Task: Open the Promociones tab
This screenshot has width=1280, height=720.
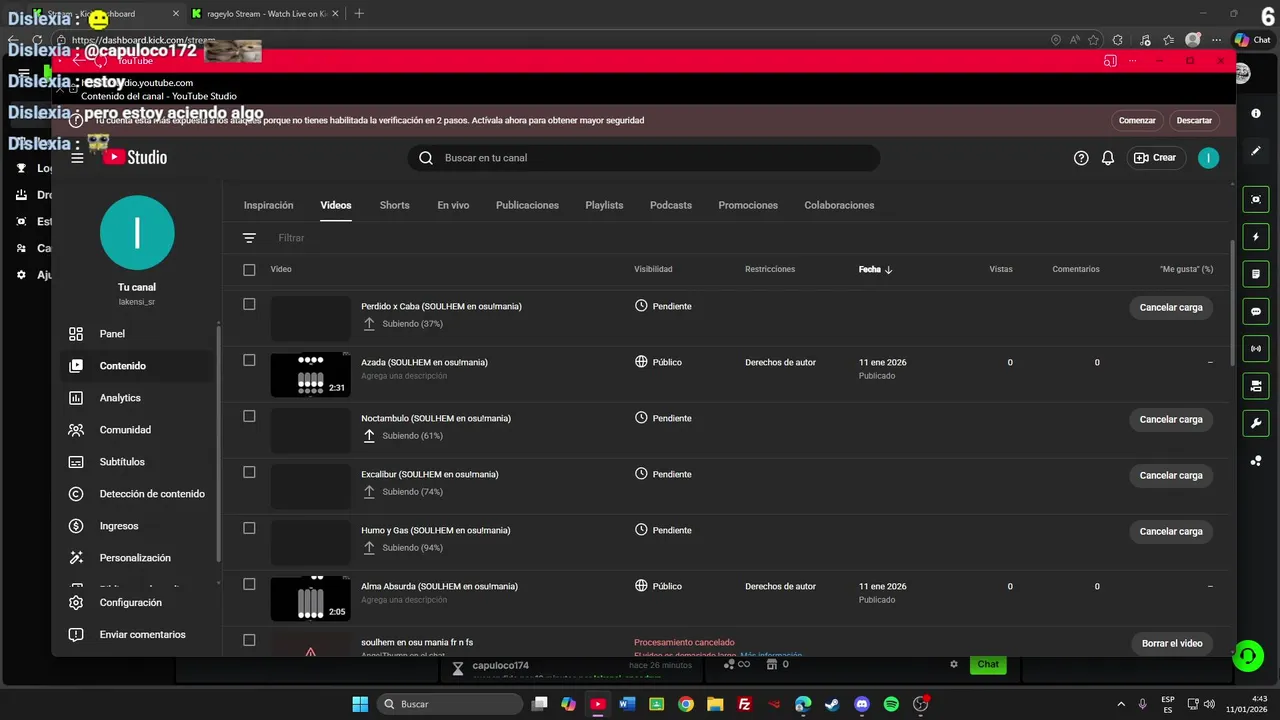Action: [748, 205]
